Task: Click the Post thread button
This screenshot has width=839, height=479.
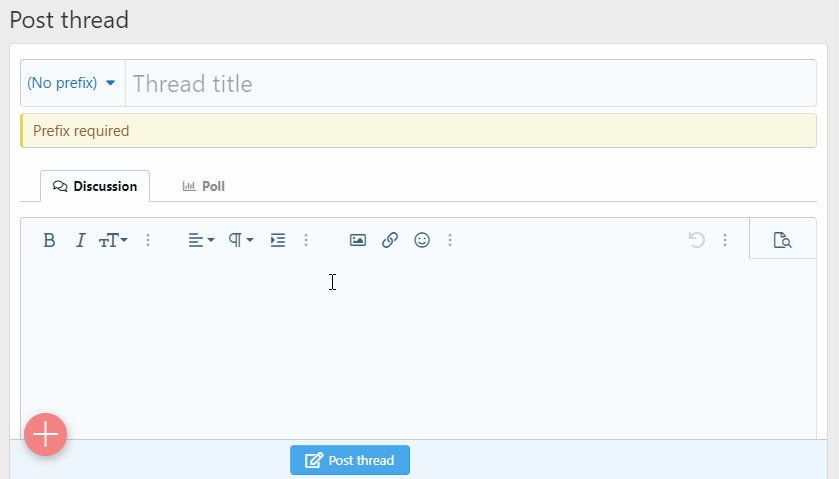Action: 350,460
